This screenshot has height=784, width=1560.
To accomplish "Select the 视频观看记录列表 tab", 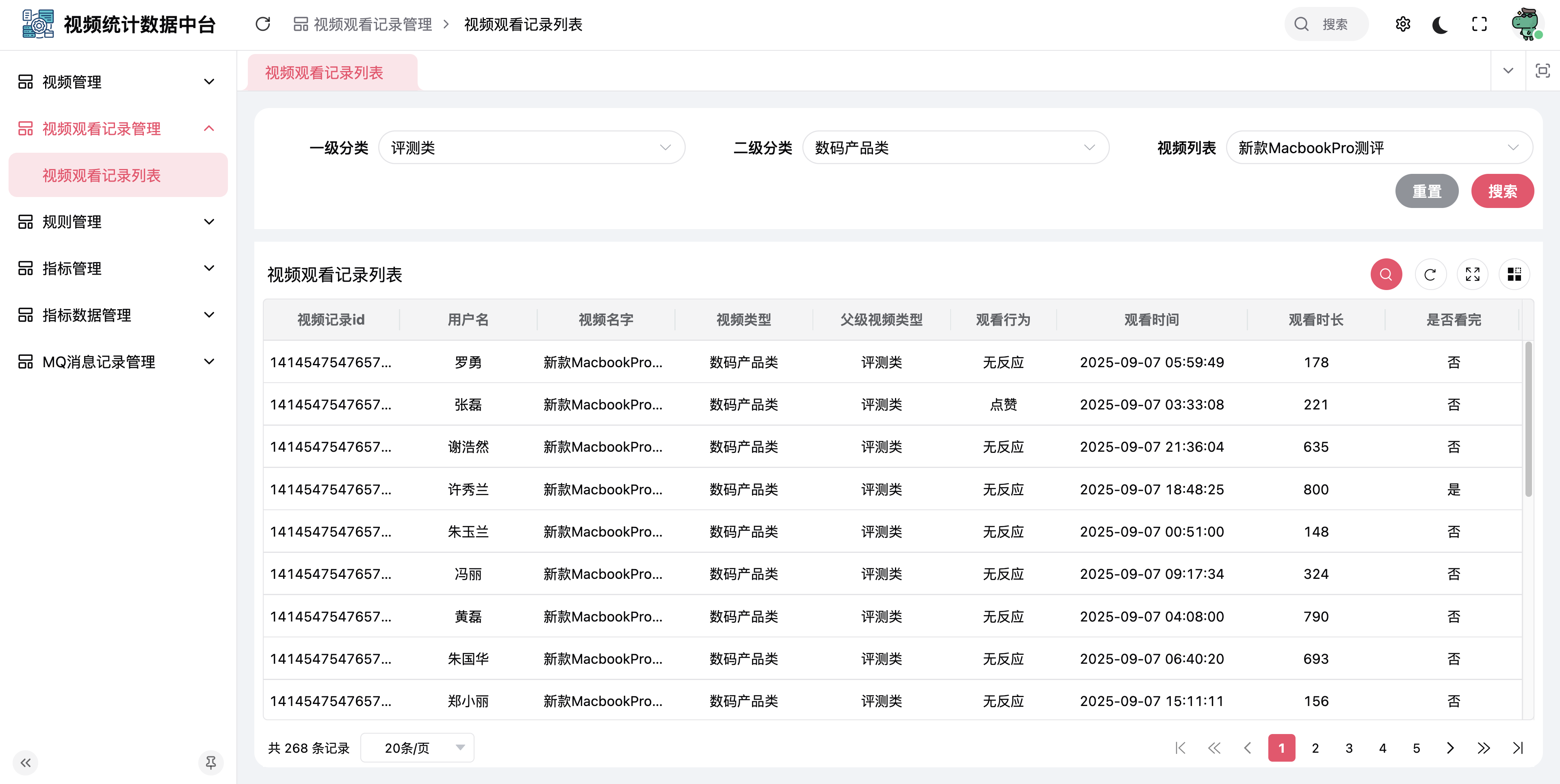I will click(x=325, y=73).
